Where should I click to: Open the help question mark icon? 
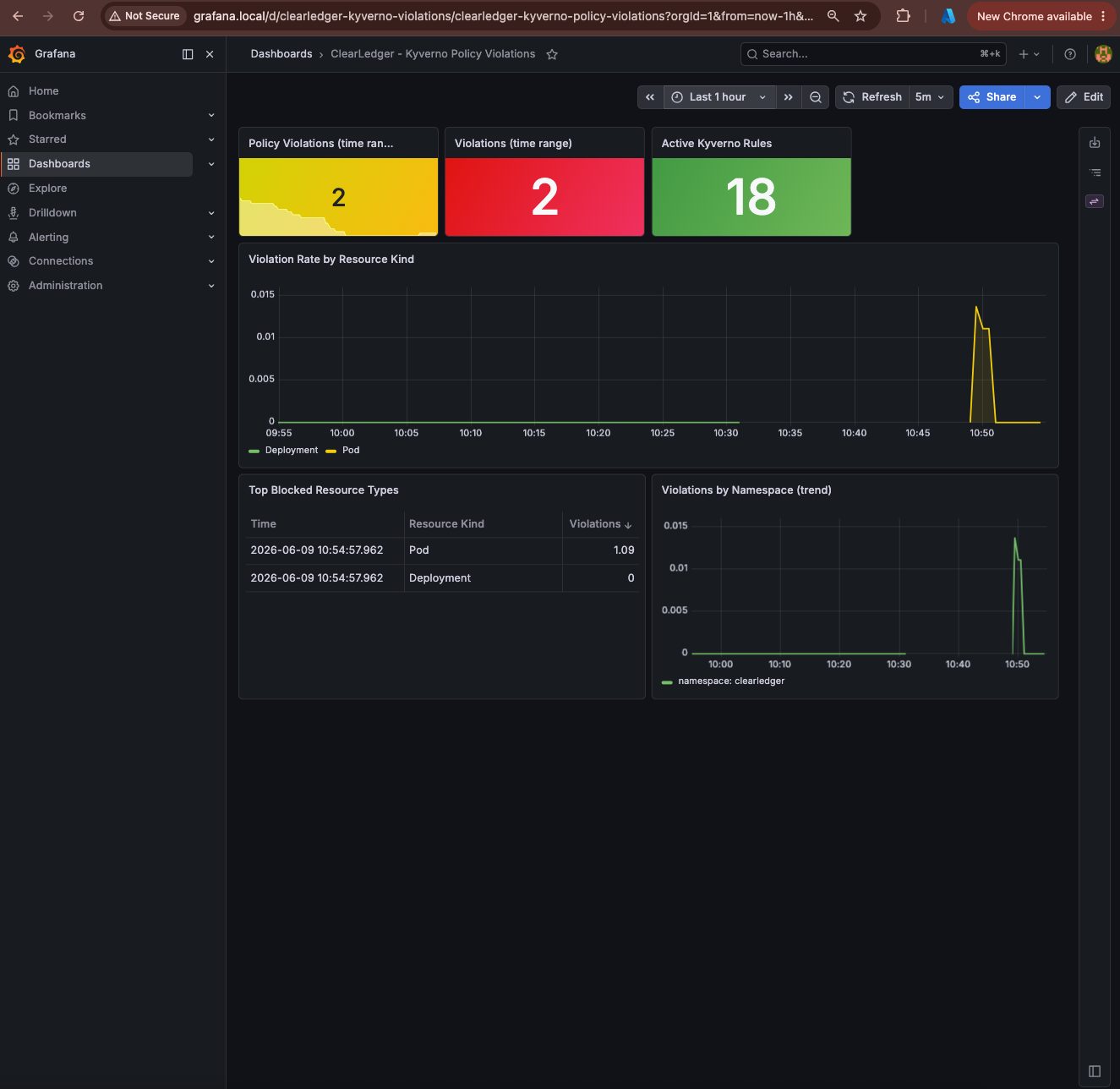click(1070, 54)
